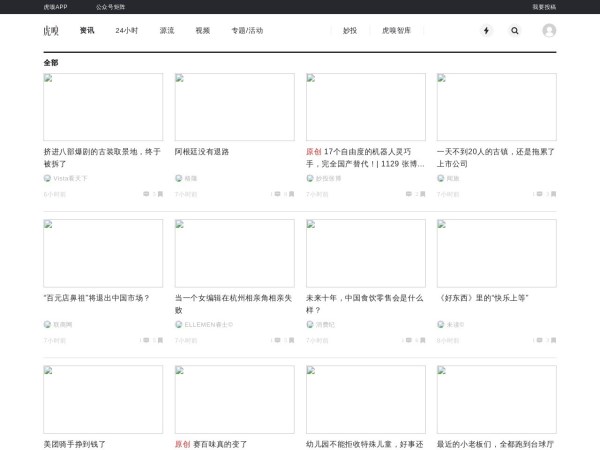Expand 公众号矩阵 in the top bar
The image size is (600, 450).
[x=110, y=6]
